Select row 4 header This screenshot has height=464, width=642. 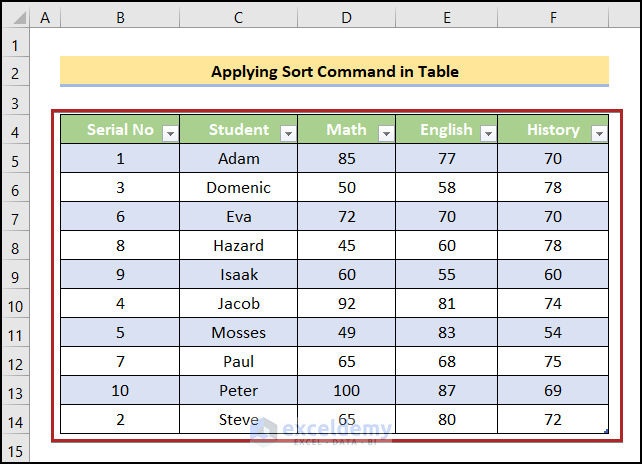coord(15,130)
